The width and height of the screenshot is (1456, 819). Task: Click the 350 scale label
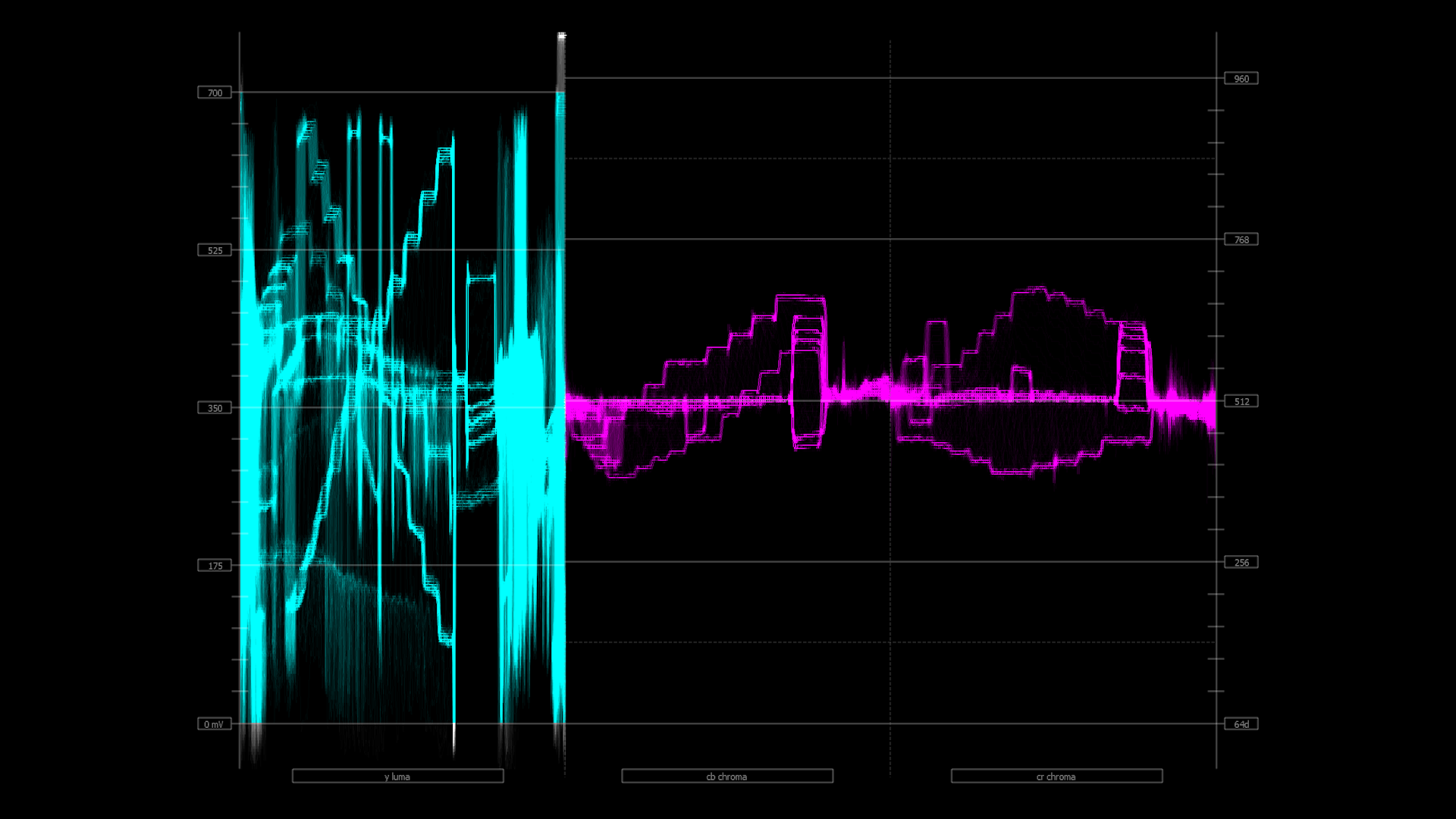(x=215, y=408)
